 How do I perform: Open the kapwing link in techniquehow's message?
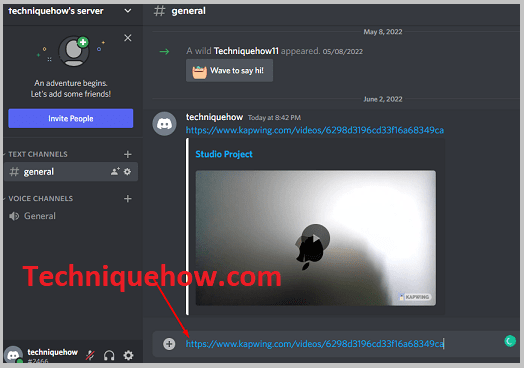coord(314,130)
